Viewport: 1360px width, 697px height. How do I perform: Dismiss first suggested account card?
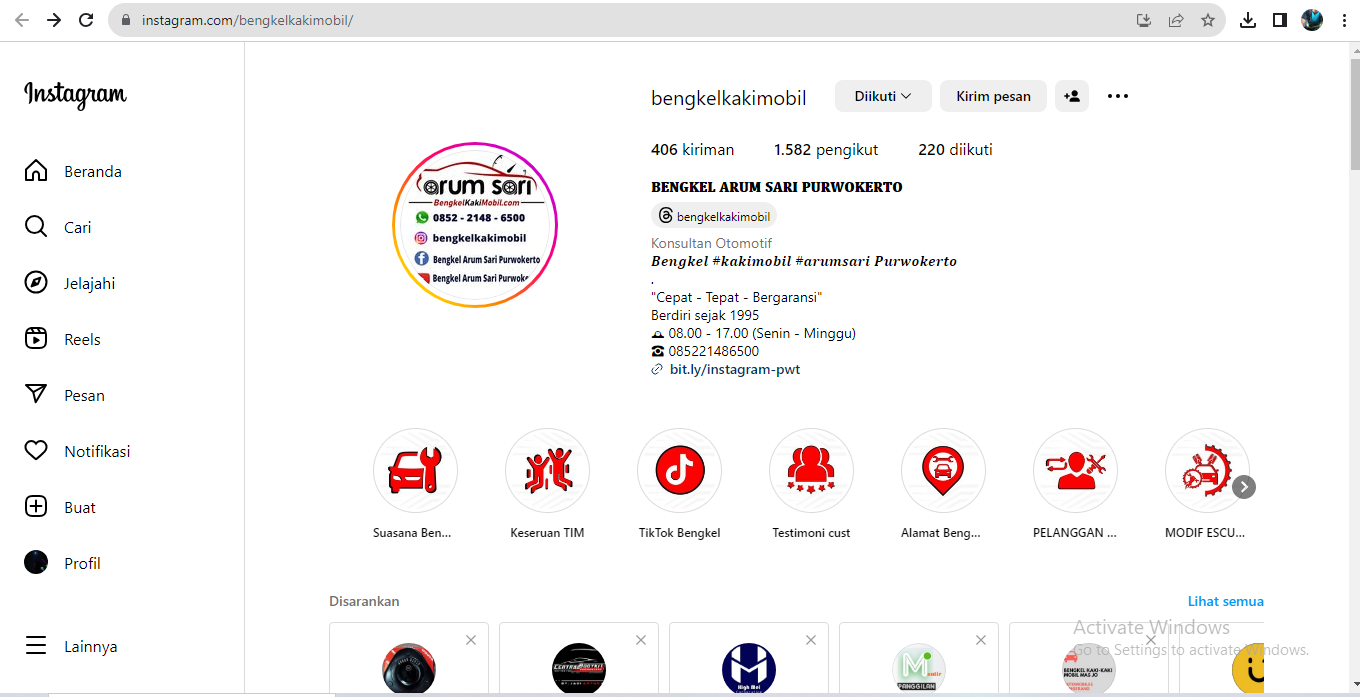pos(471,640)
